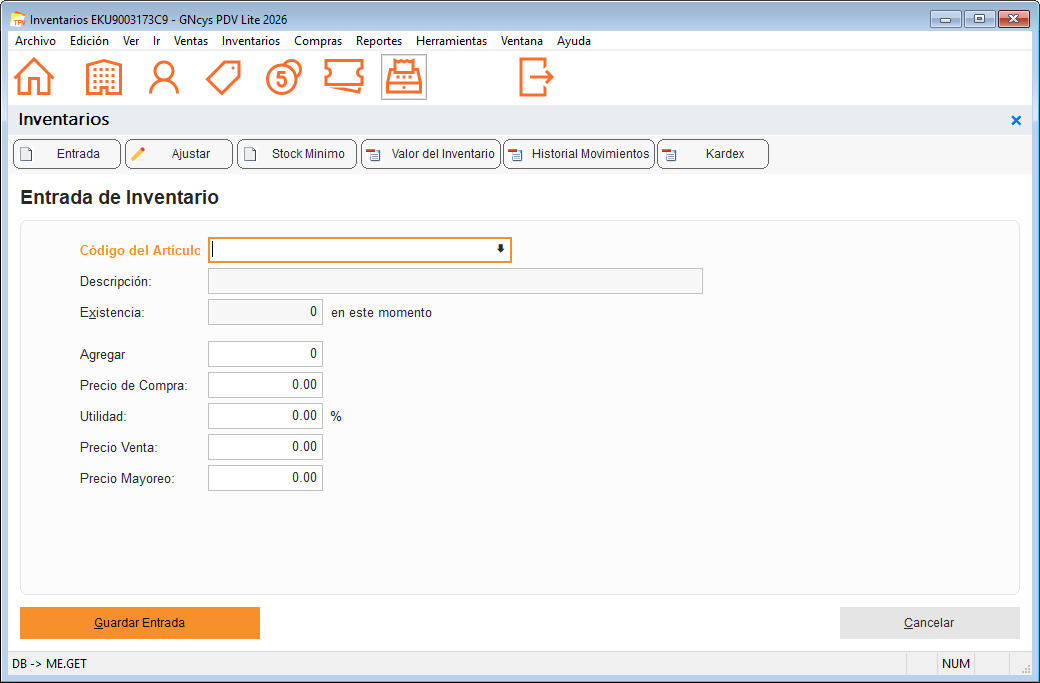The image size is (1040, 683).
Task: Close the Inventarios panel with blue X
Action: click(1015, 121)
